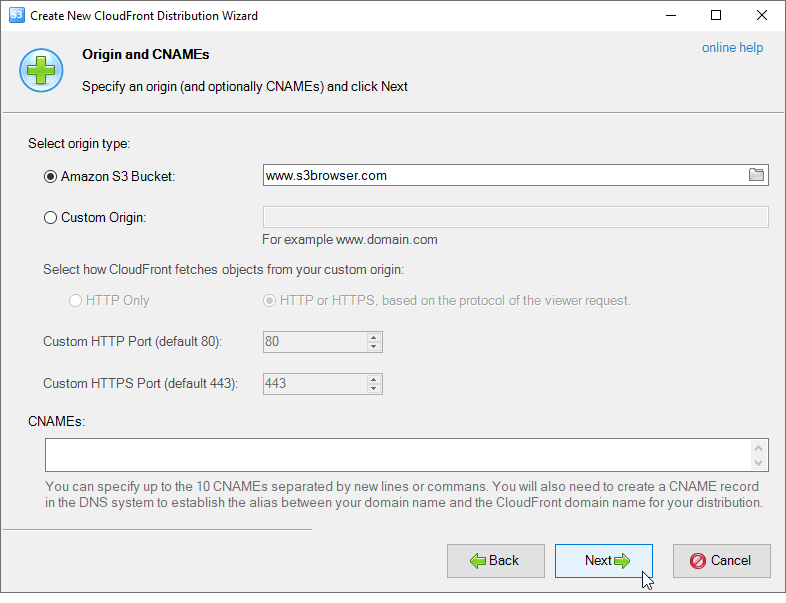The image size is (786, 603).
Task: Click the 'For example www.domain.com' hint text
Action: click(349, 240)
